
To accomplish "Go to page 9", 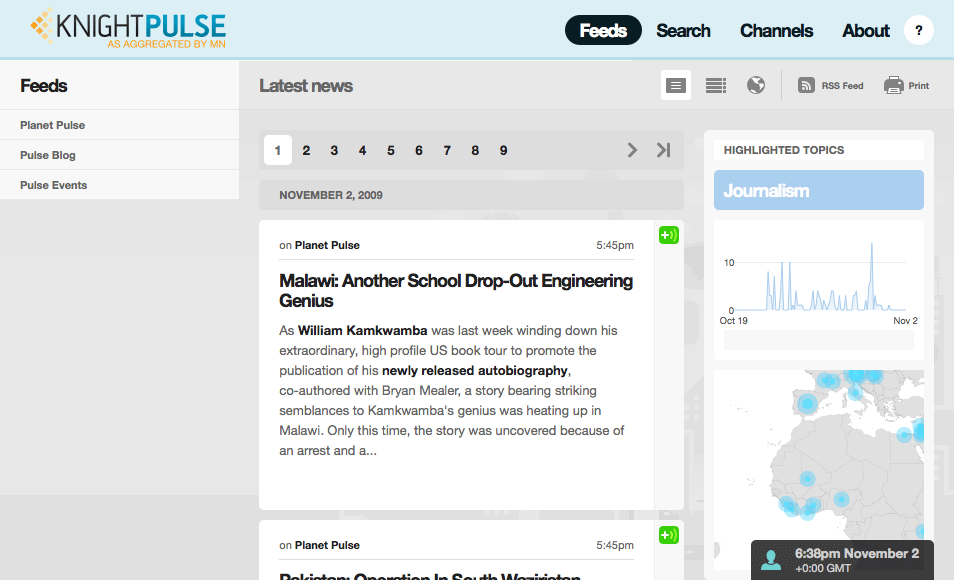I will pos(503,150).
